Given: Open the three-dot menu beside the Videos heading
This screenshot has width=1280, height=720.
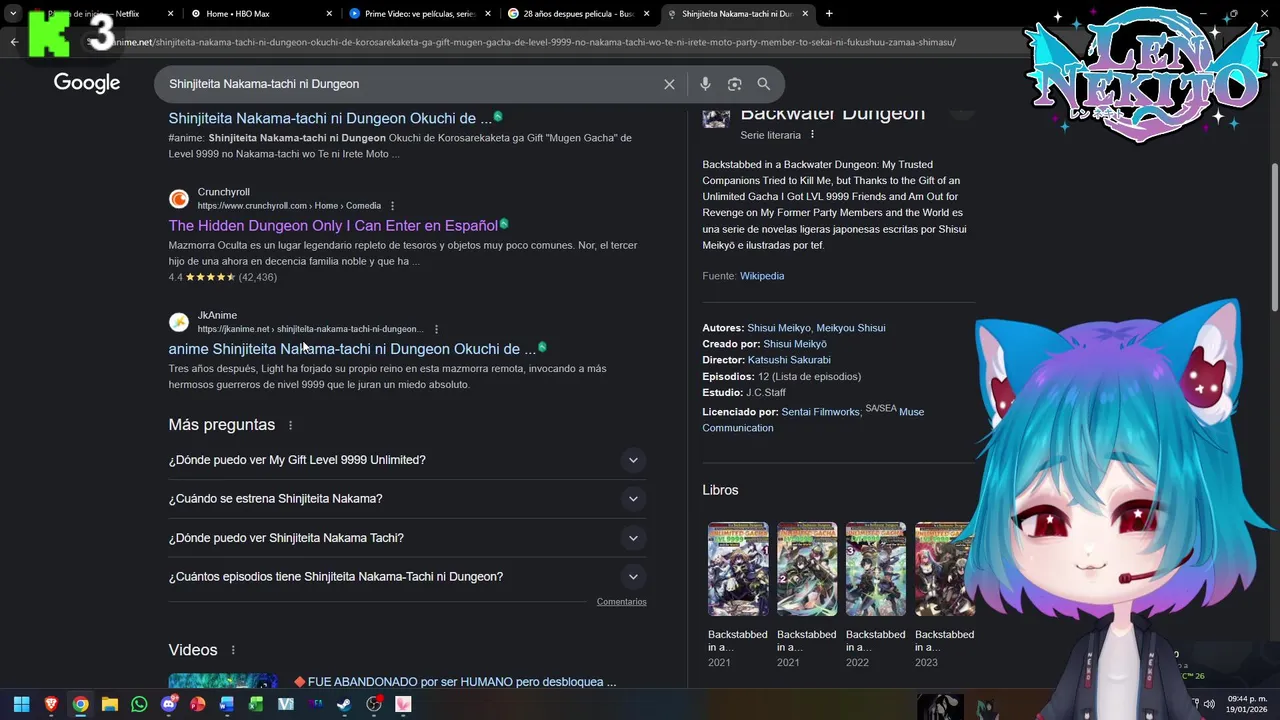Looking at the screenshot, I should 233,650.
